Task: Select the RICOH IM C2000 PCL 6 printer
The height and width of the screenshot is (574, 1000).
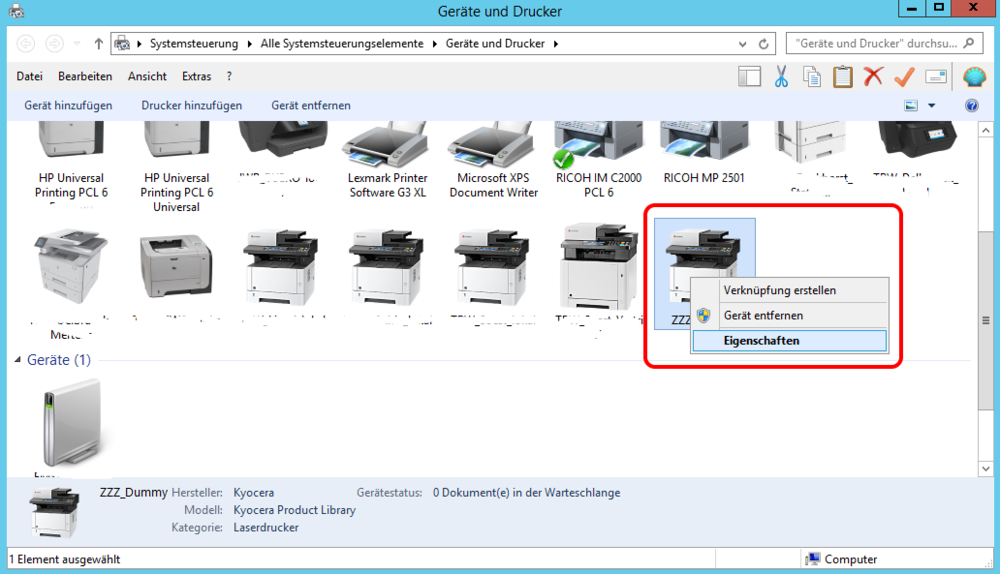Action: (598, 160)
